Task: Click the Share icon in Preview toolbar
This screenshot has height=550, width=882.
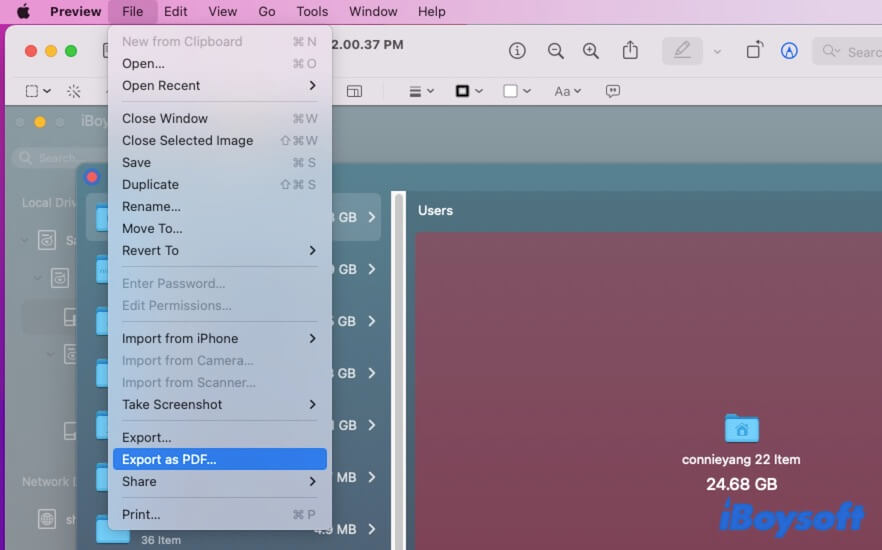Action: pyautogui.click(x=630, y=51)
